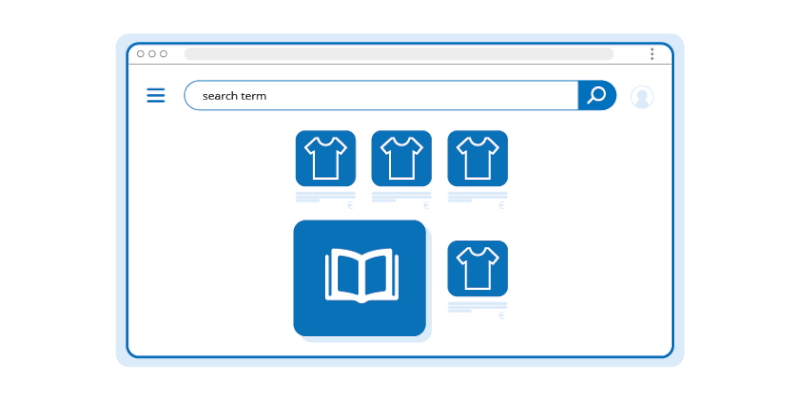
Task: Focus the browser address bar
Action: point(399,54)
